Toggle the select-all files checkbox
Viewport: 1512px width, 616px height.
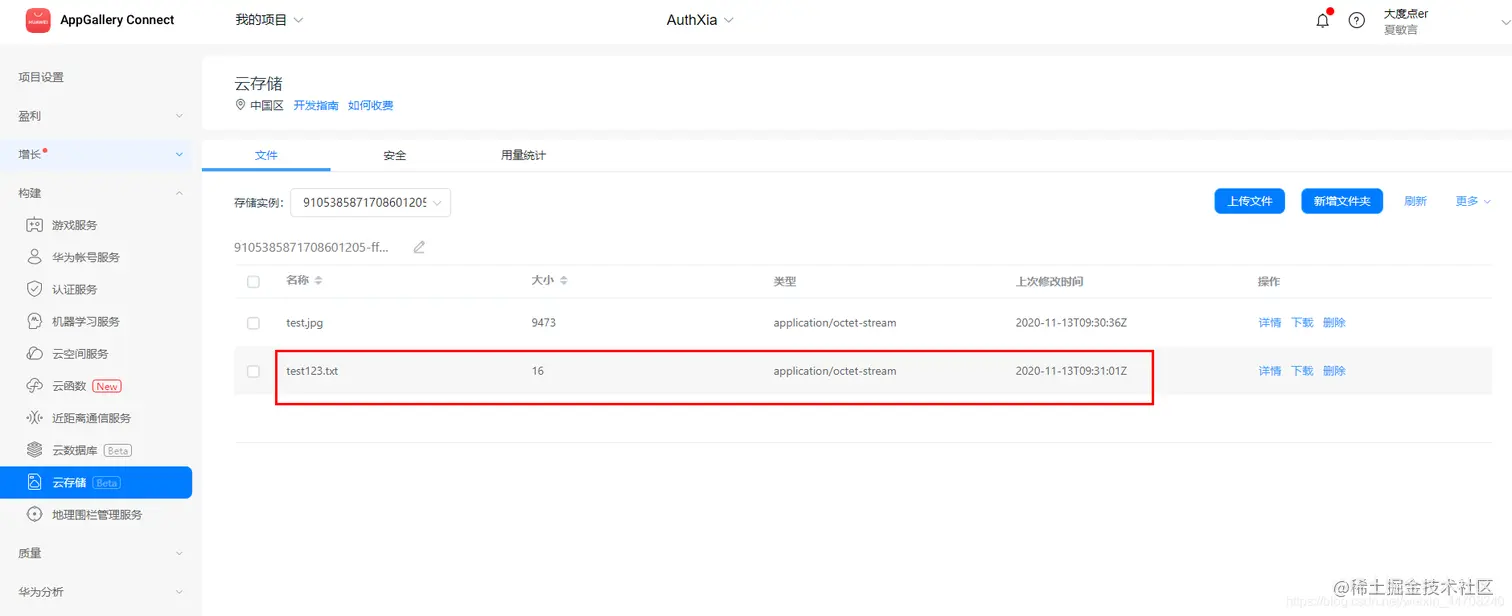pos(253,282)
